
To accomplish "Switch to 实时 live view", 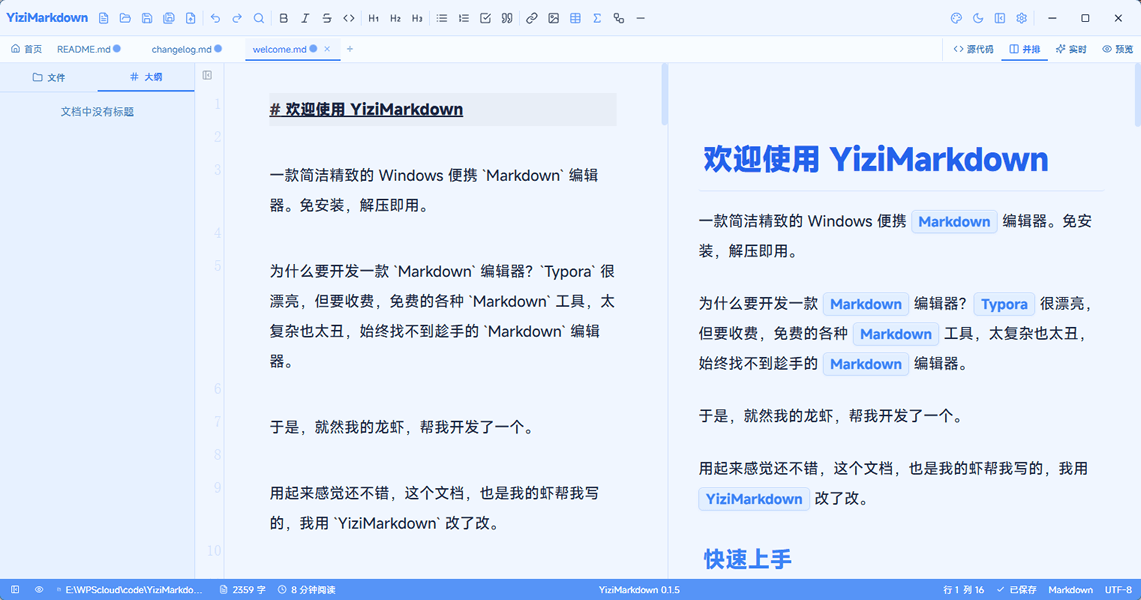I will tap(1071, 49).
